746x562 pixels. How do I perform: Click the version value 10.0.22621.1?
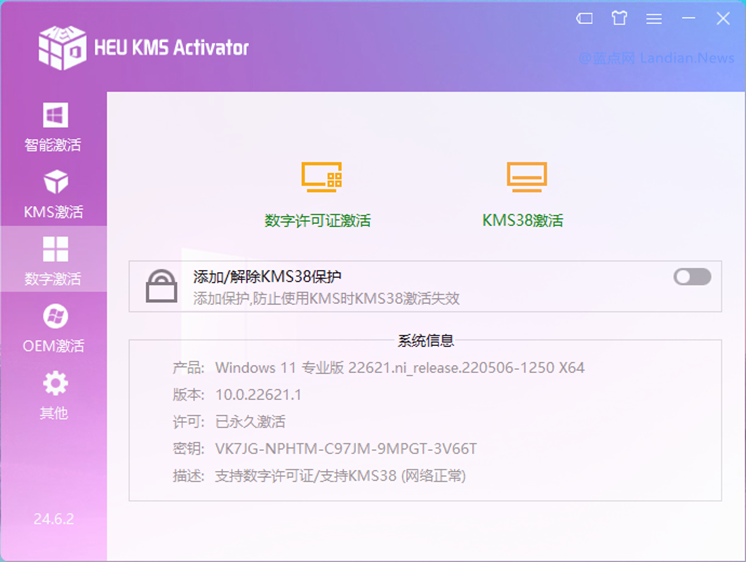click(258, 395)
